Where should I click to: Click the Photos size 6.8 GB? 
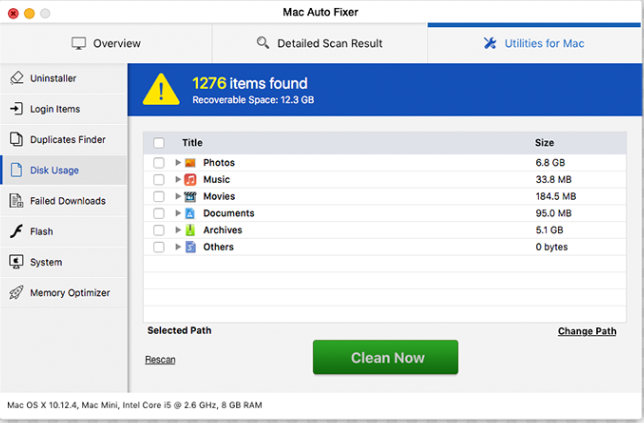point(550,163)
